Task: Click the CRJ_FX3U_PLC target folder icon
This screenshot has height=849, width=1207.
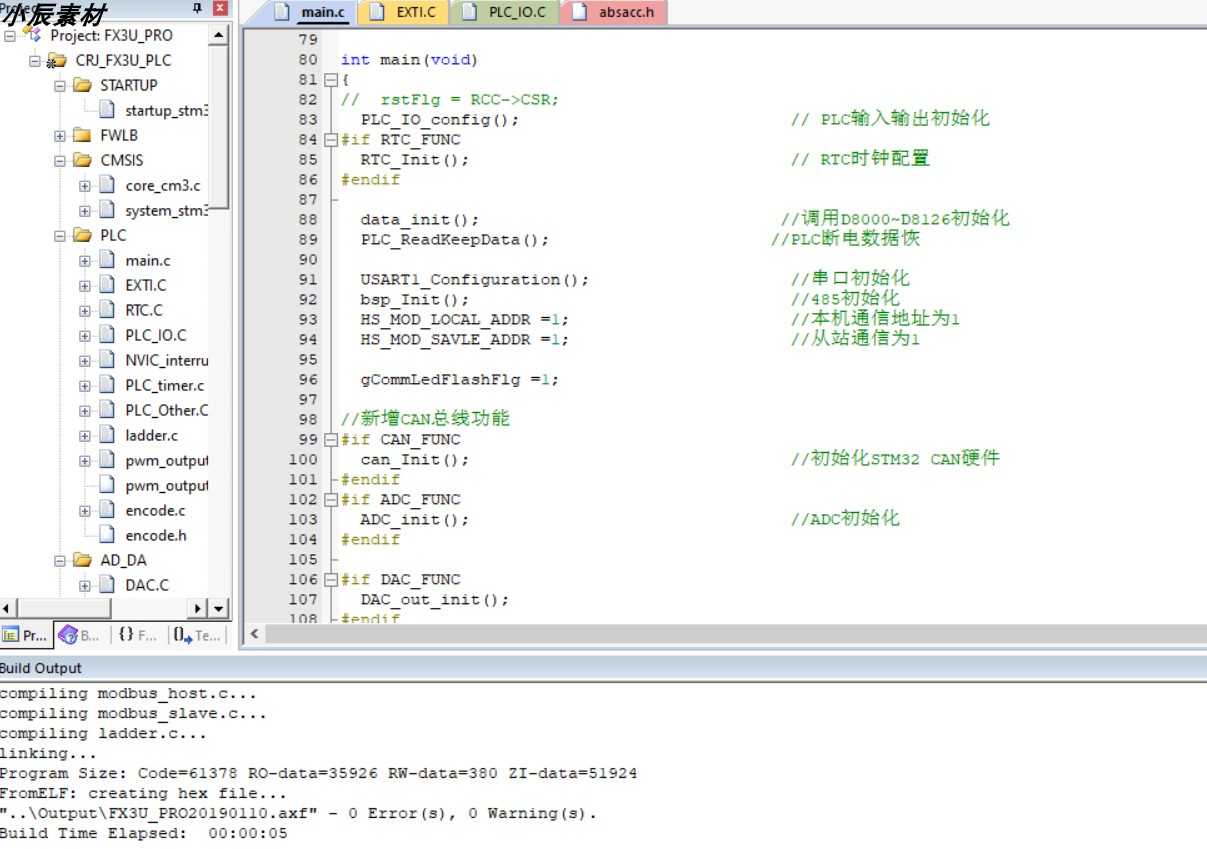Action: pyautogui.click(x=57, y=60)
